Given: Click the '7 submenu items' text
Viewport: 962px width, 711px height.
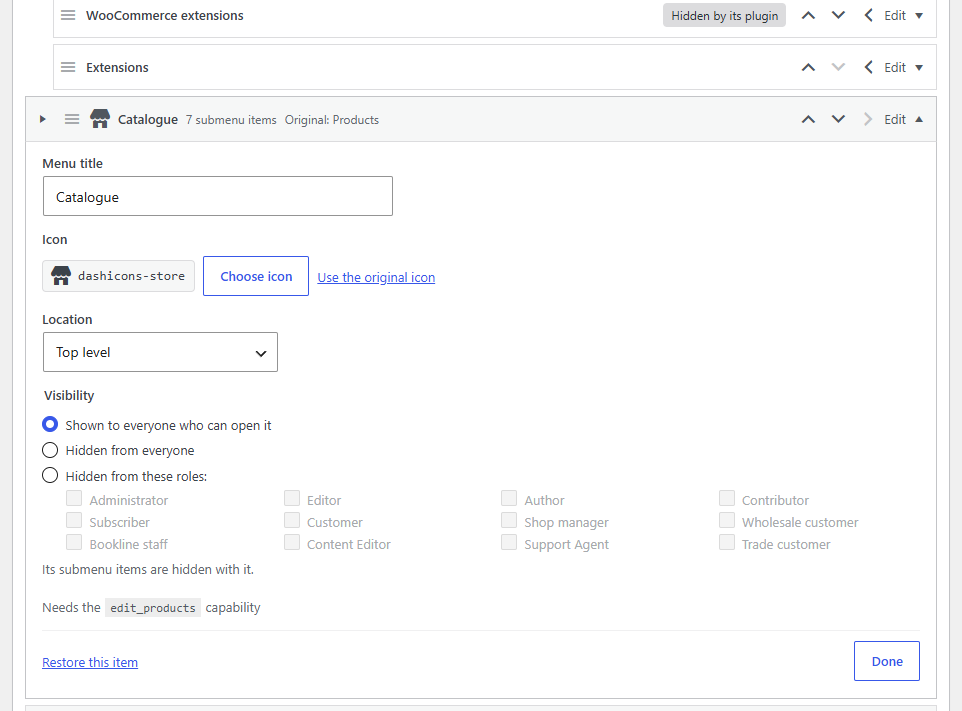Looking at the screenshot, I should (x=231, y=120).
